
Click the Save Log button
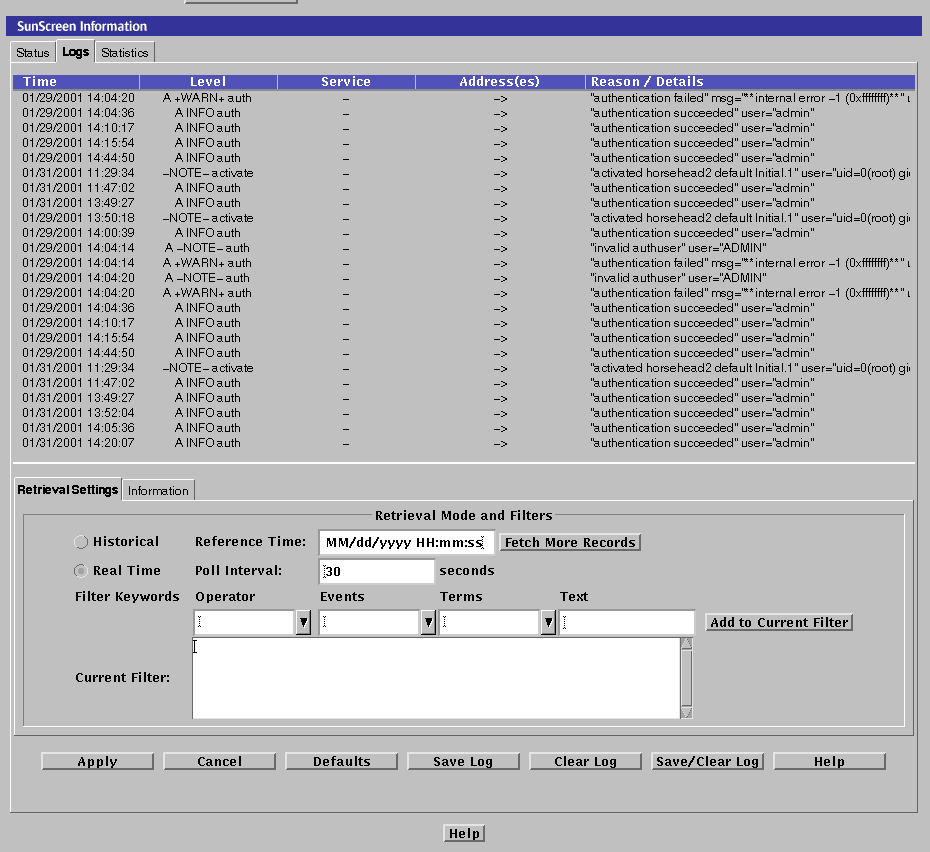pyautogui.click(x=463, y=761)
